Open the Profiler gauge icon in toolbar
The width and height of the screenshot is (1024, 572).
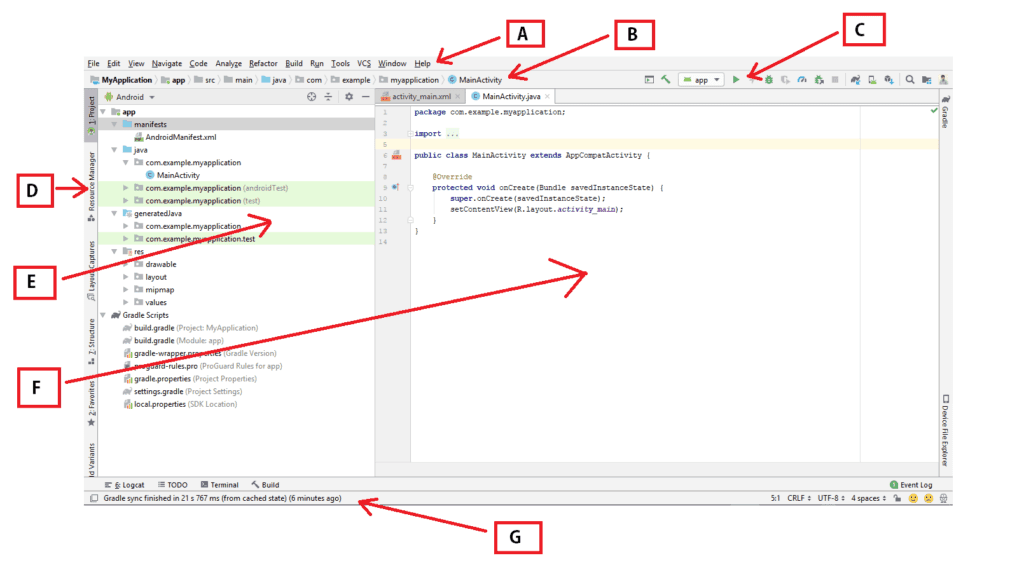click(803, 79)
